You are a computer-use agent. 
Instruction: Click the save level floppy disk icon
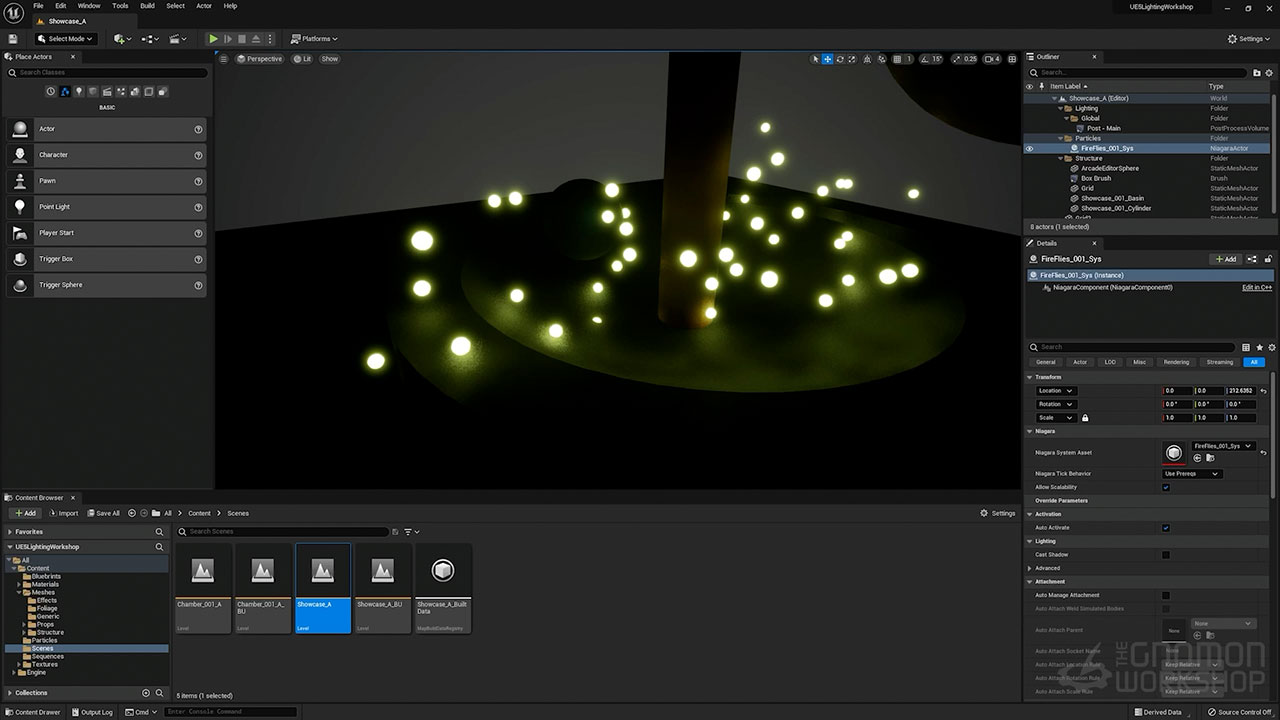[x=13, y=39]
